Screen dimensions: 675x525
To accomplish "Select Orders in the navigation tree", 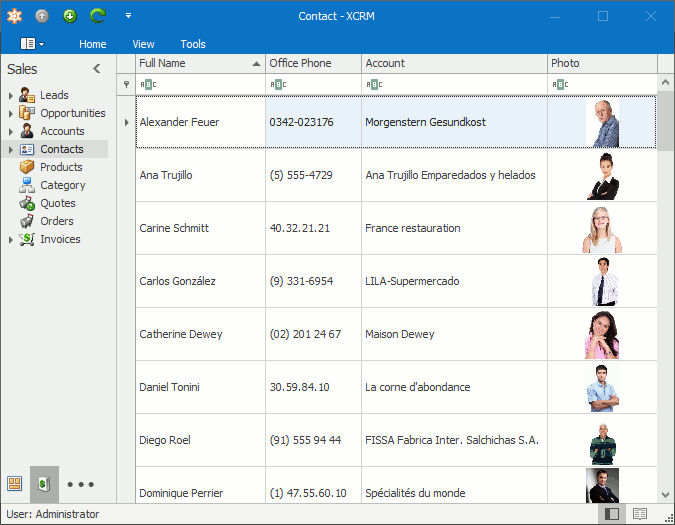I will pos(57,221).
